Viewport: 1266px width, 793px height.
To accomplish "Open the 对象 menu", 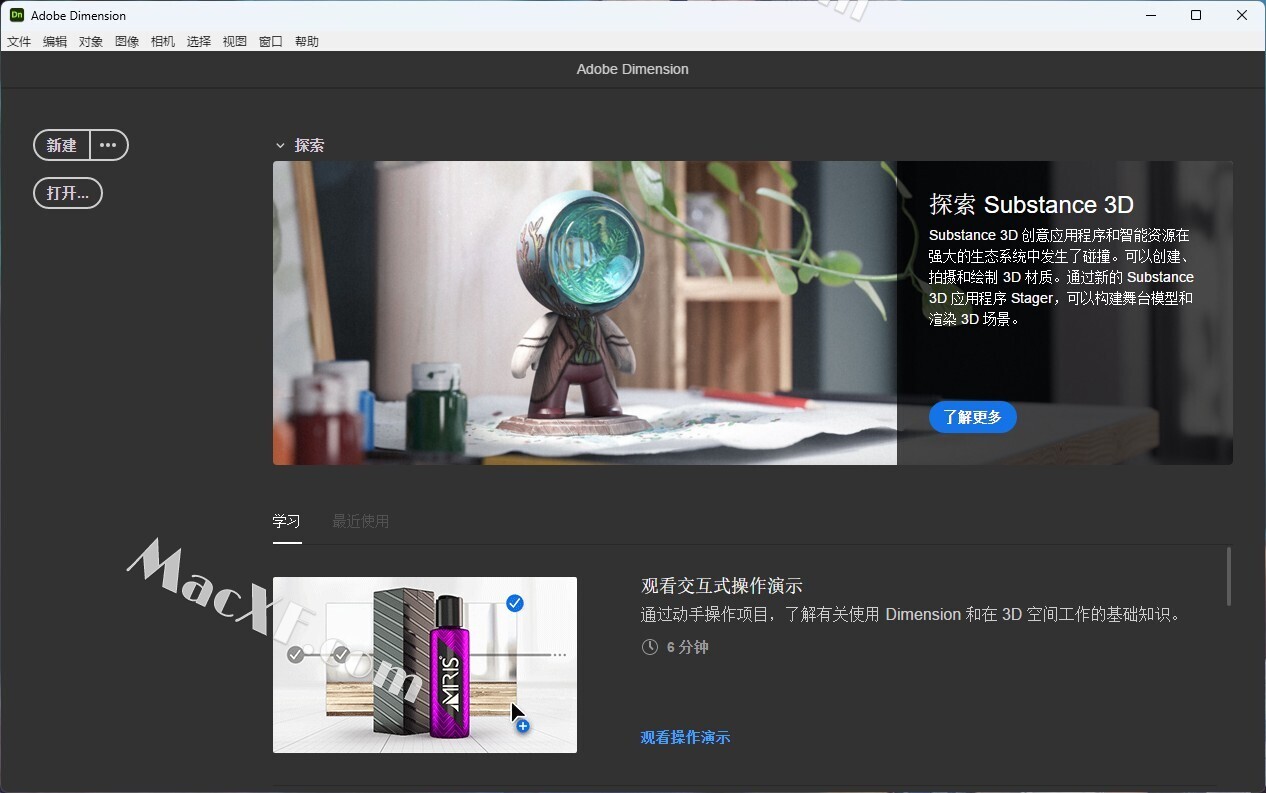I will coord(91,41).
